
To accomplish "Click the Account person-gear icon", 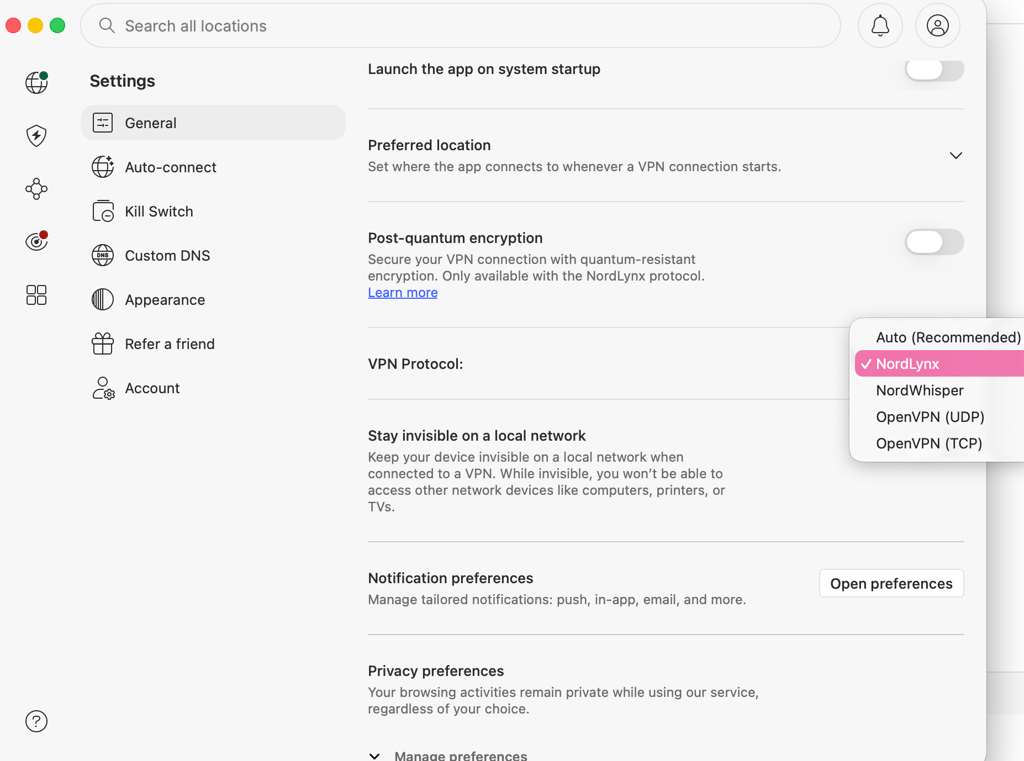I will [x=103, y=388].
